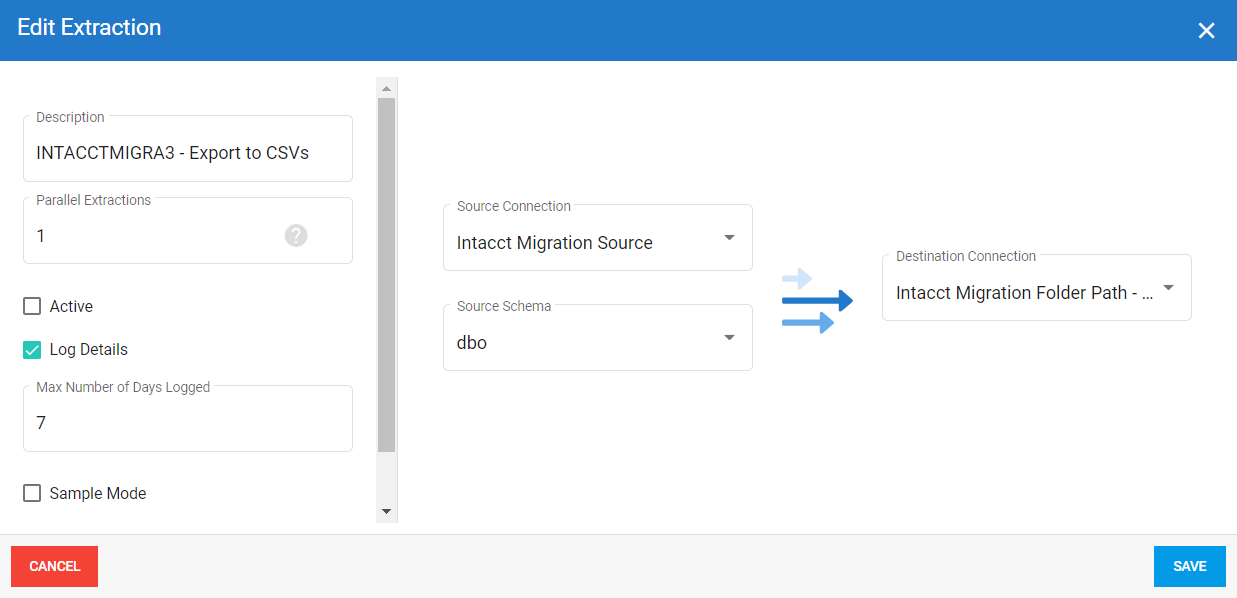Select the Max Number of Days Logged field
This screenshot has width=1237, height=598.
tap(187, 423)
